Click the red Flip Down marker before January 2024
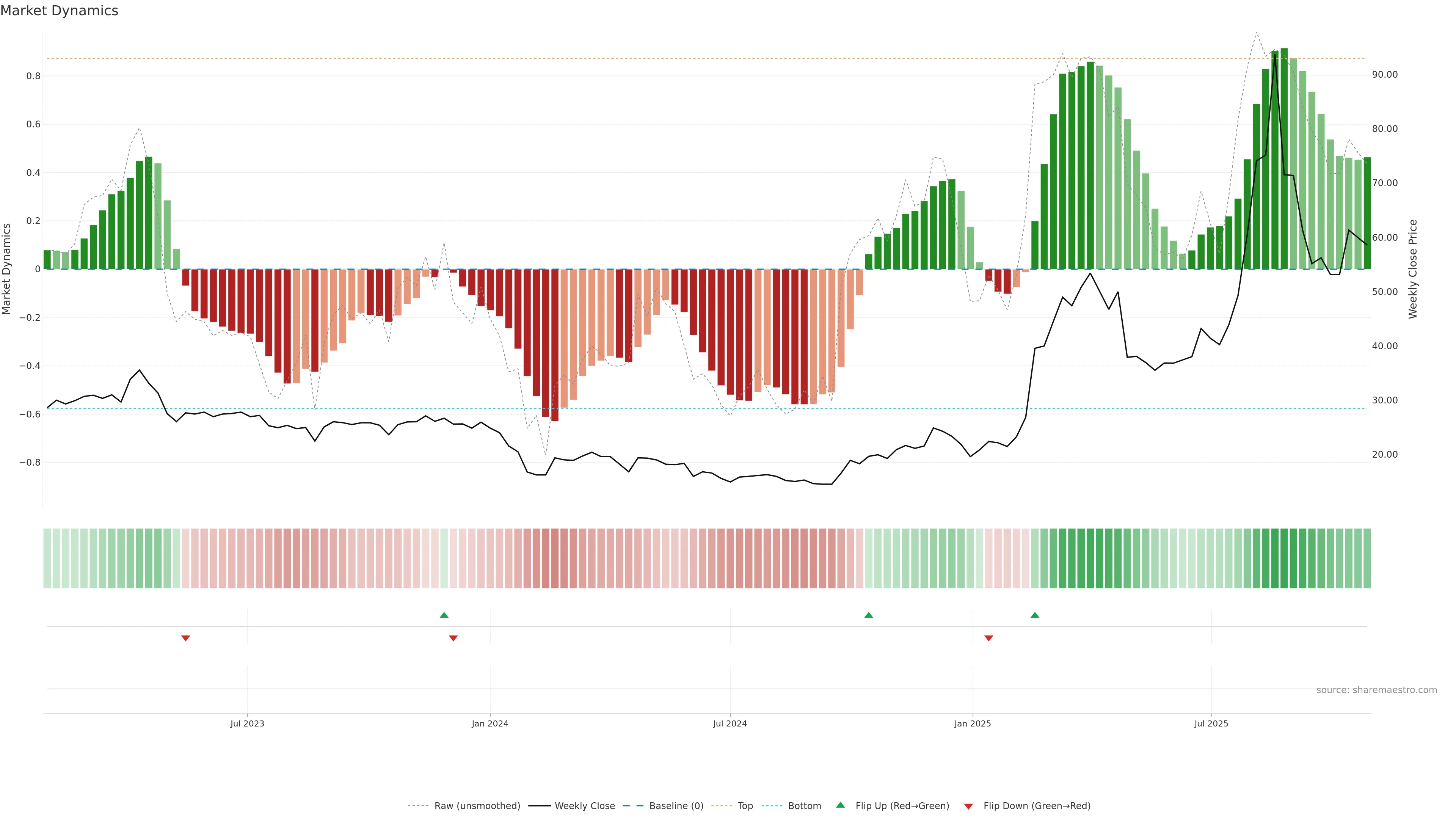 (x=453, y=638)
